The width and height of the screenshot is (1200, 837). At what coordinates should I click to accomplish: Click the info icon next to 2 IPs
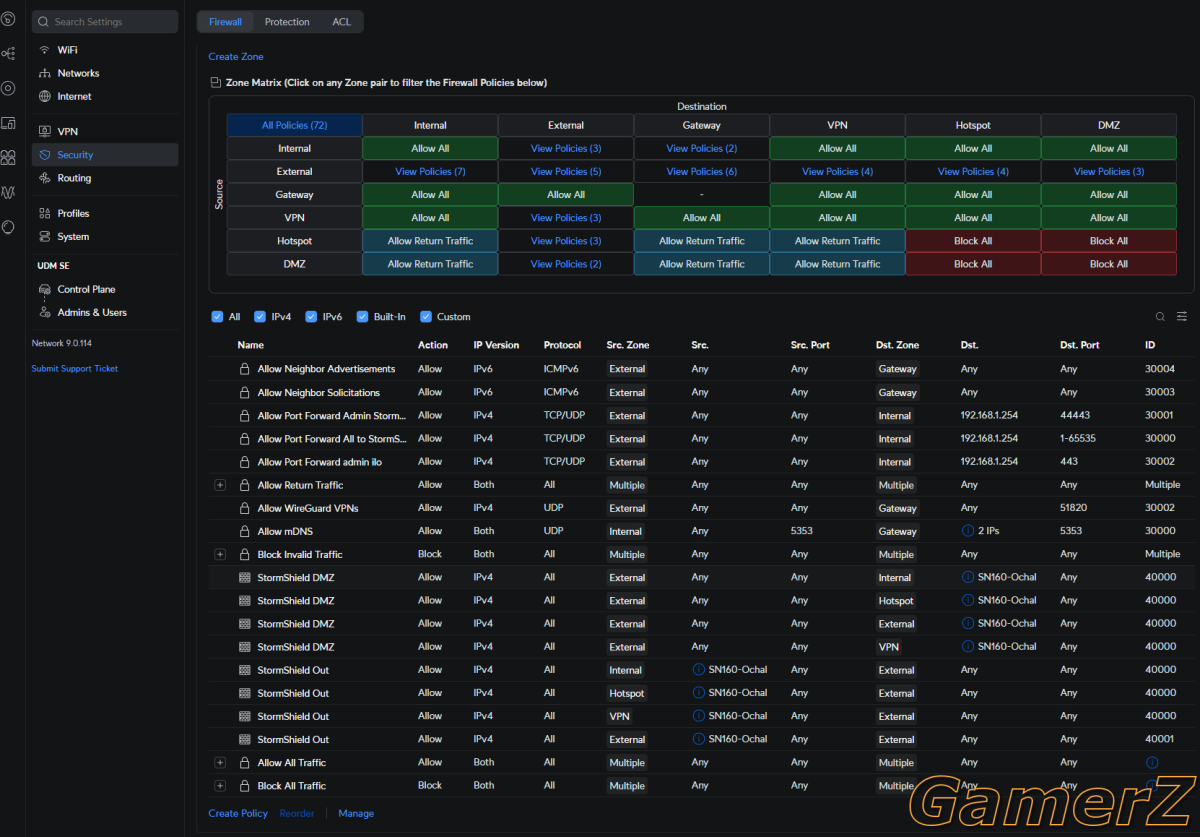[x=967, y=531]
